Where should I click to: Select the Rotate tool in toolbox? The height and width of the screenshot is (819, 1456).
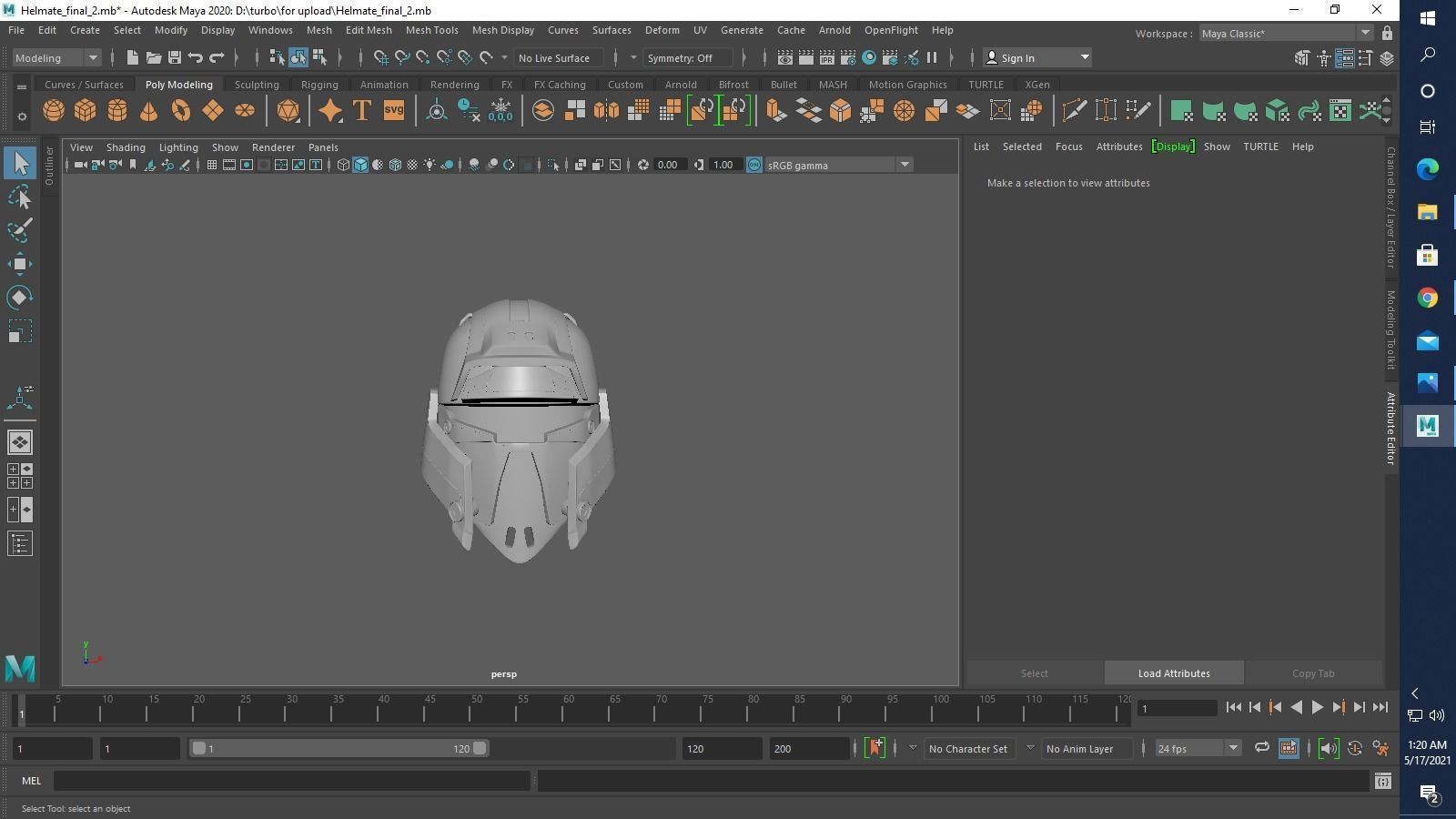20,298
